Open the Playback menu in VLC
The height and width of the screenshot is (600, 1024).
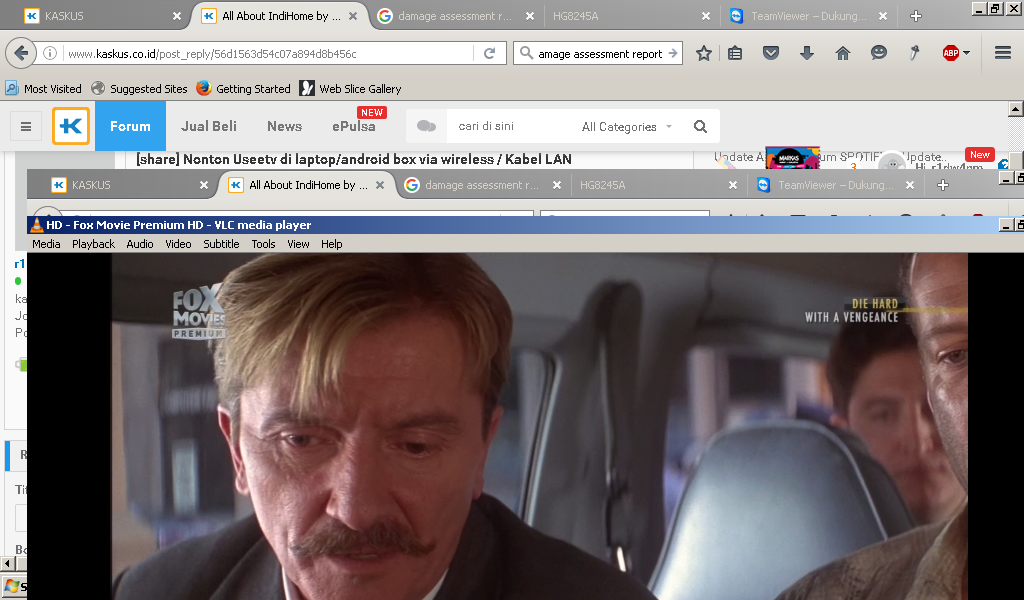93,244
